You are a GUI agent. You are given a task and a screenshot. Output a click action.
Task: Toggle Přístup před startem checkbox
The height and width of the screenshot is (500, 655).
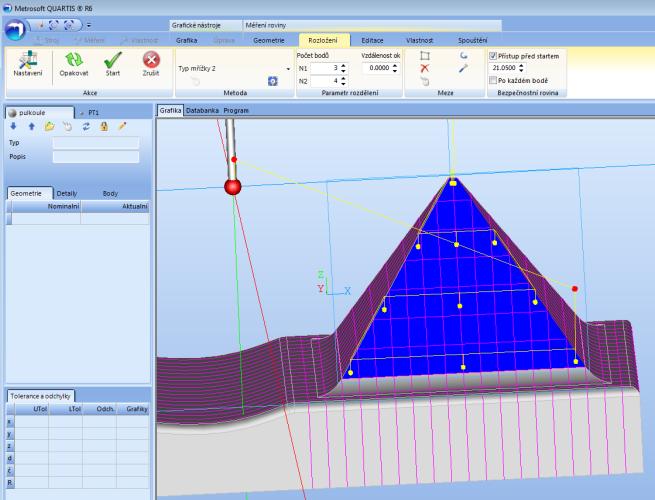pos(493,56)
